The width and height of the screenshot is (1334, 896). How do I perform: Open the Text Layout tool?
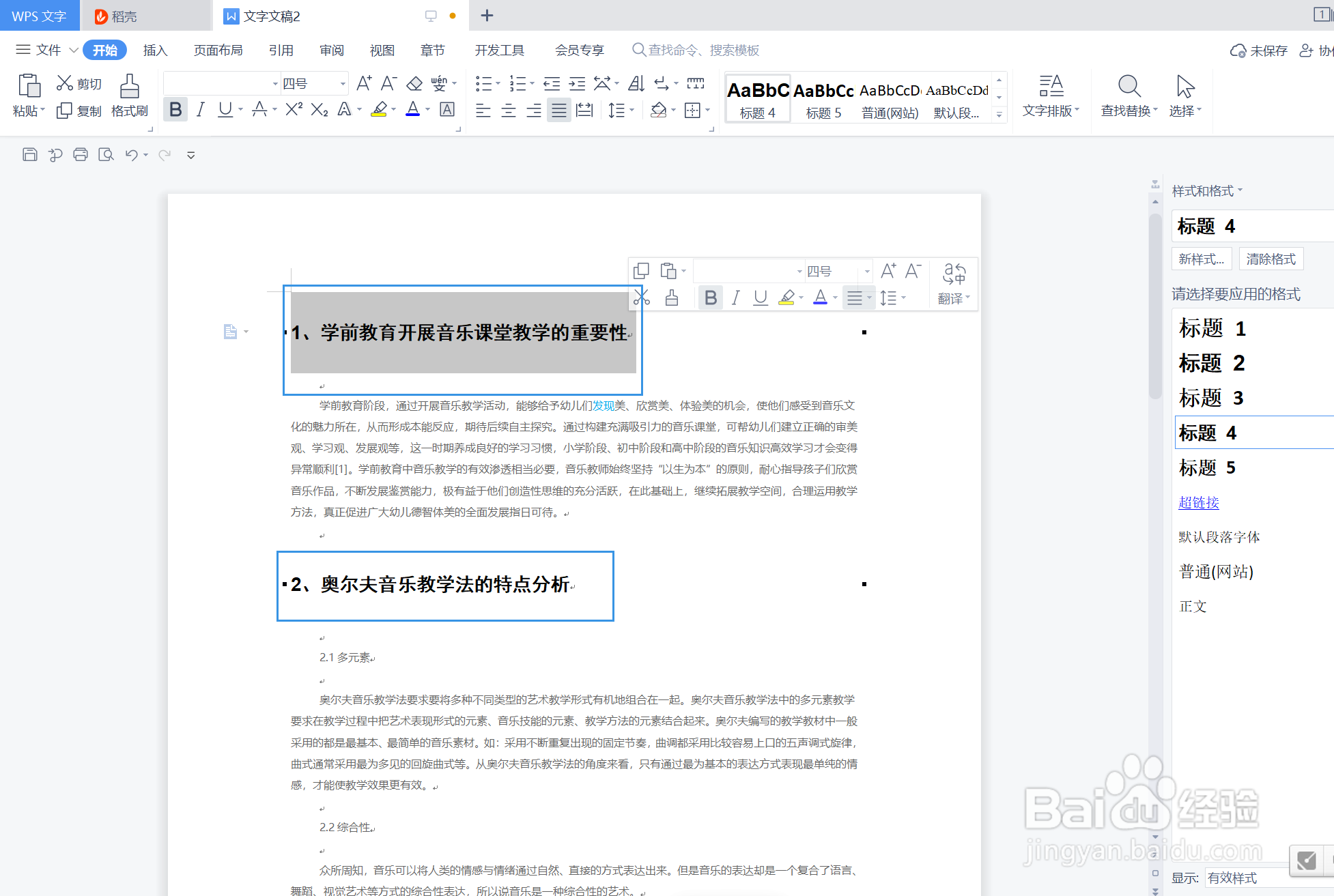pos(1051,96)
